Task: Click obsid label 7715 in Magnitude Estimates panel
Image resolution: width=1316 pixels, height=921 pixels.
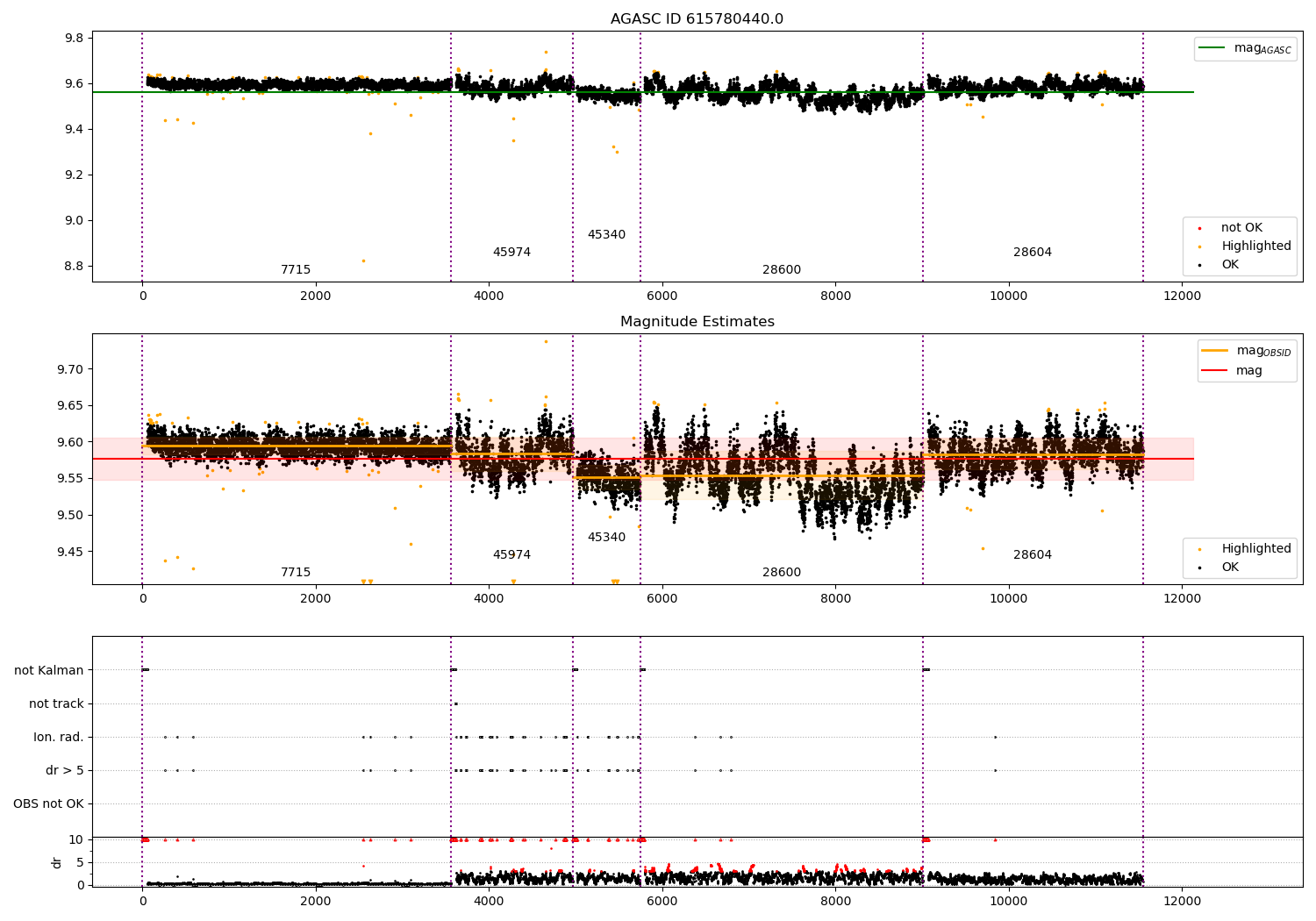Action: click(296, 573)
